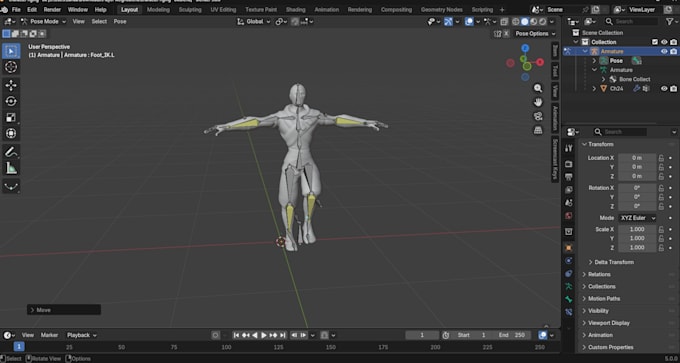The image size is (680, 363).
Task: Toggle viewport gizmos display button
Action: [448, 22]
